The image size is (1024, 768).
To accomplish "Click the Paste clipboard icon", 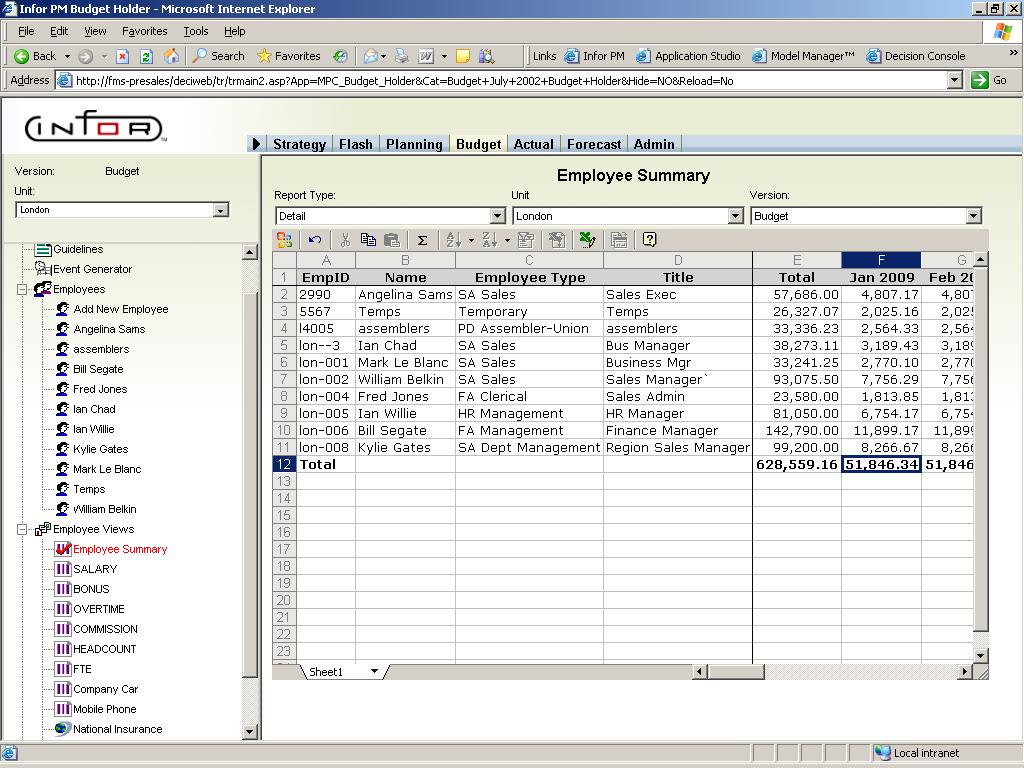I will click(x=392, y=240).
